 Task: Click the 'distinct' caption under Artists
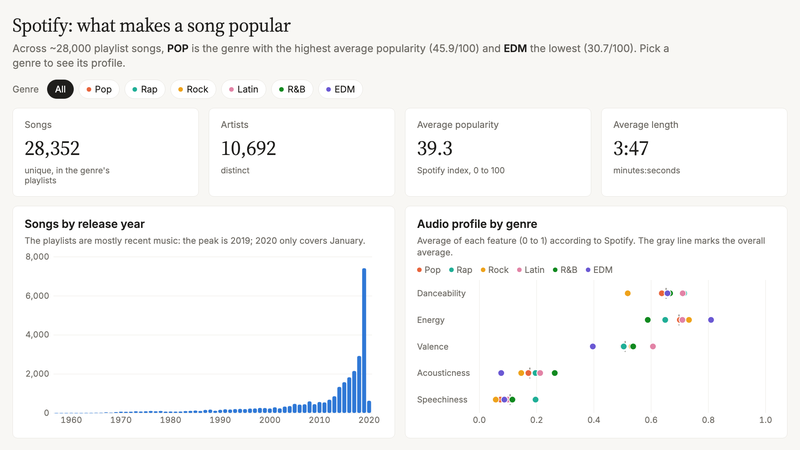click(235, 170)
